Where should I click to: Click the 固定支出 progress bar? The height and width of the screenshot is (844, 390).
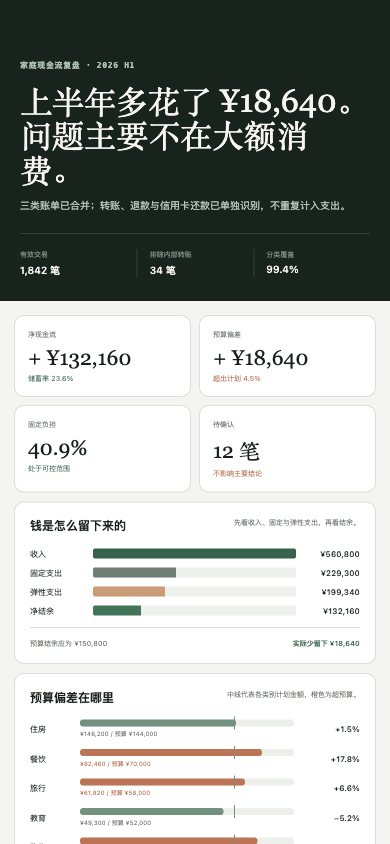click(x=194, y=573)
